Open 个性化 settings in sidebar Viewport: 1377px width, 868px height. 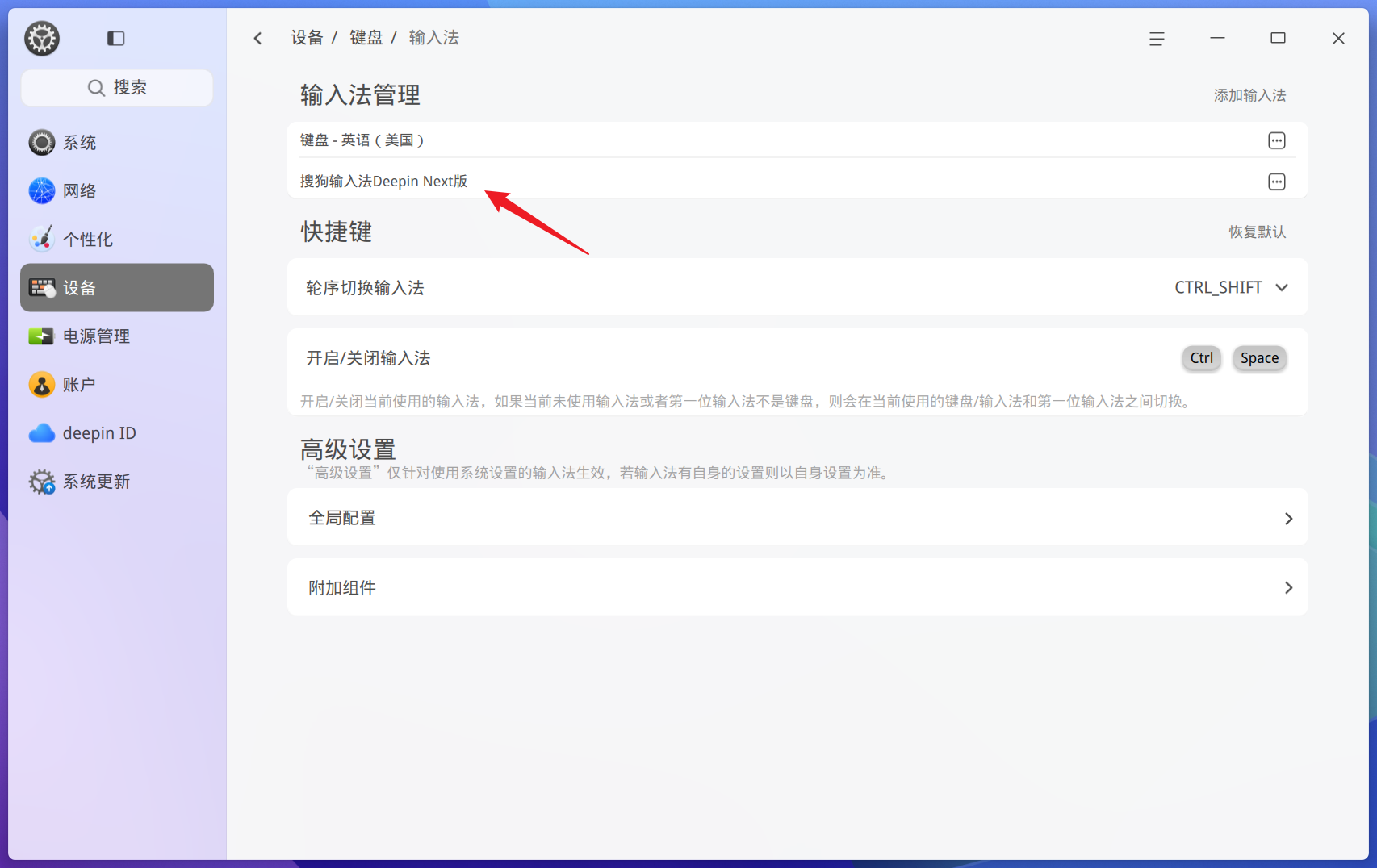click(x=117, y=240)
